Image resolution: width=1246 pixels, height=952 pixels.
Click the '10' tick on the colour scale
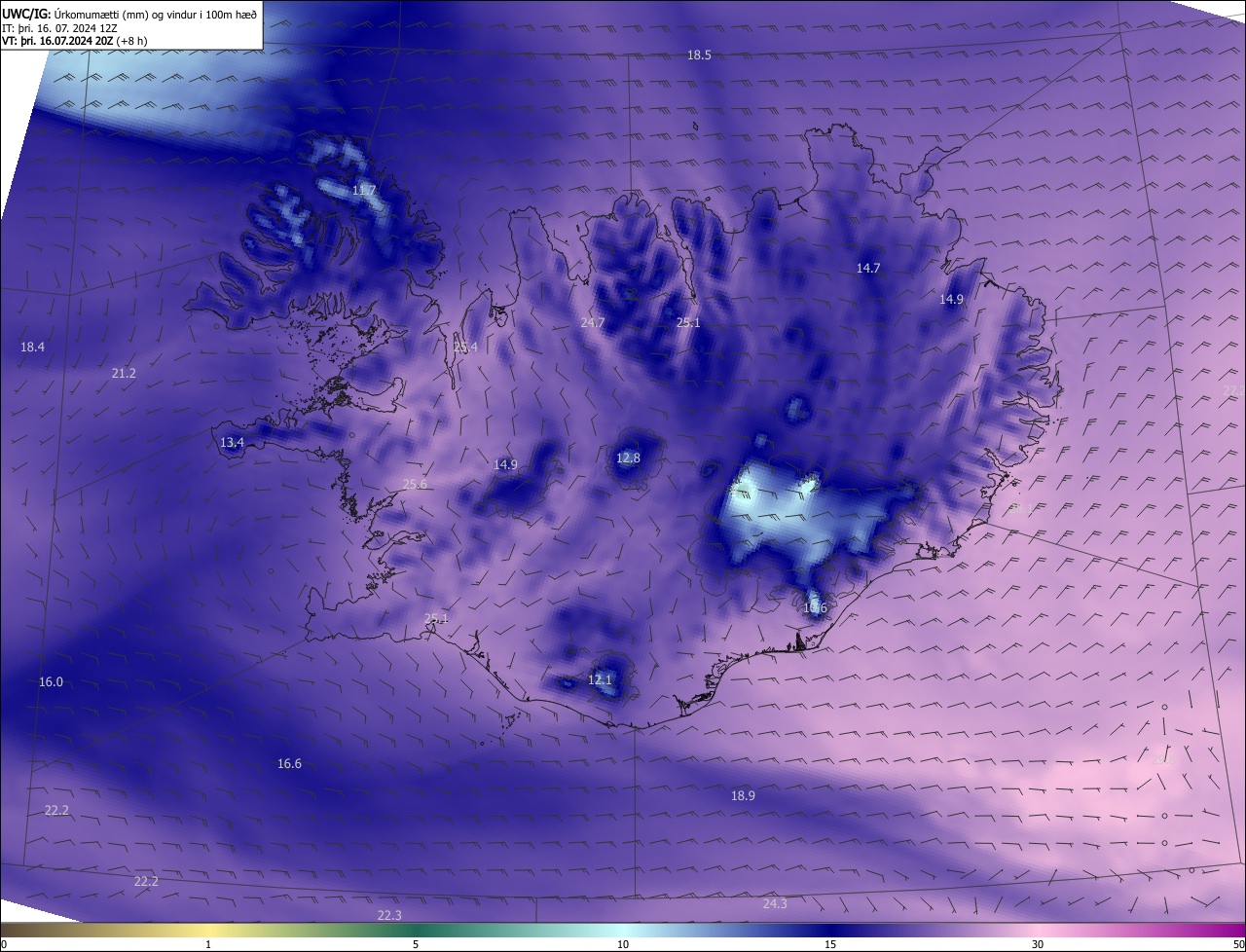point(623,944)
